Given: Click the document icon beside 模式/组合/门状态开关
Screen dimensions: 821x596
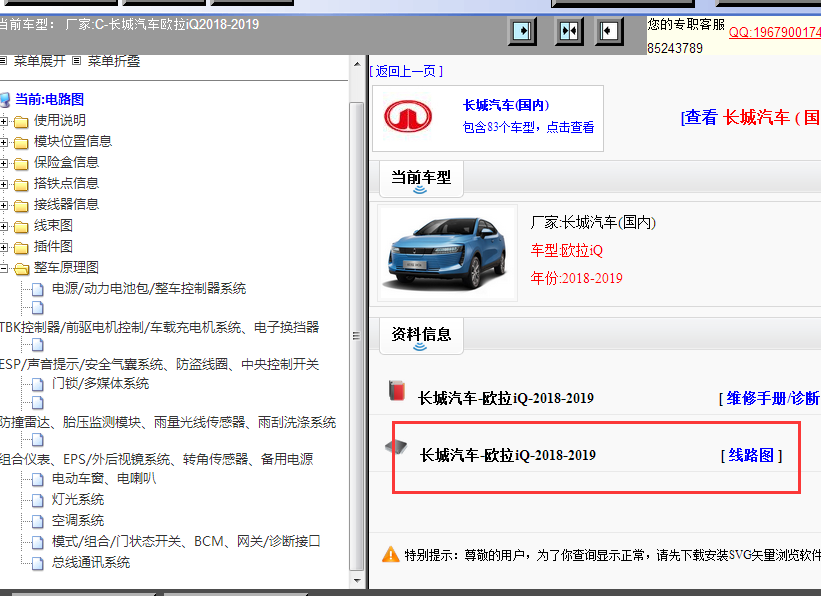Looking at the screenshot, I should click(38, 542).
